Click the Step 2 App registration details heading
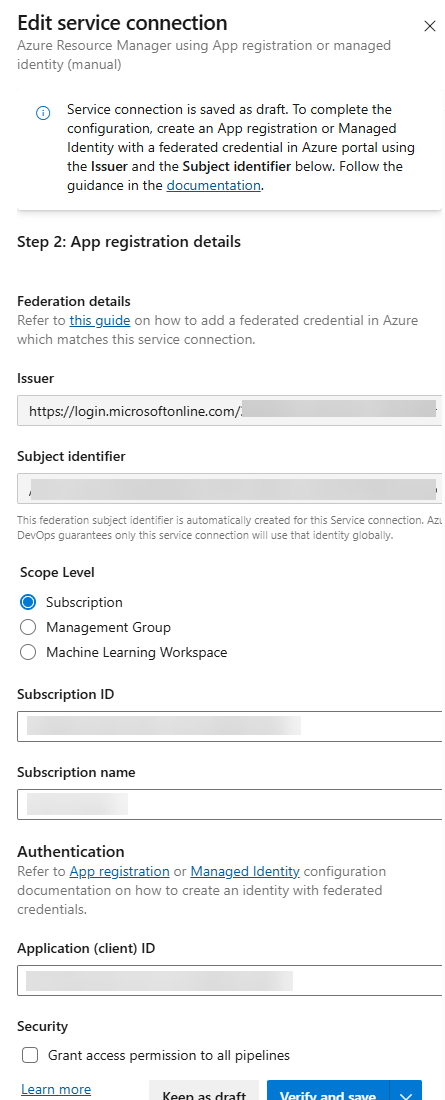Viewport: 445px width, 1100px height. (x=129, y=242)
